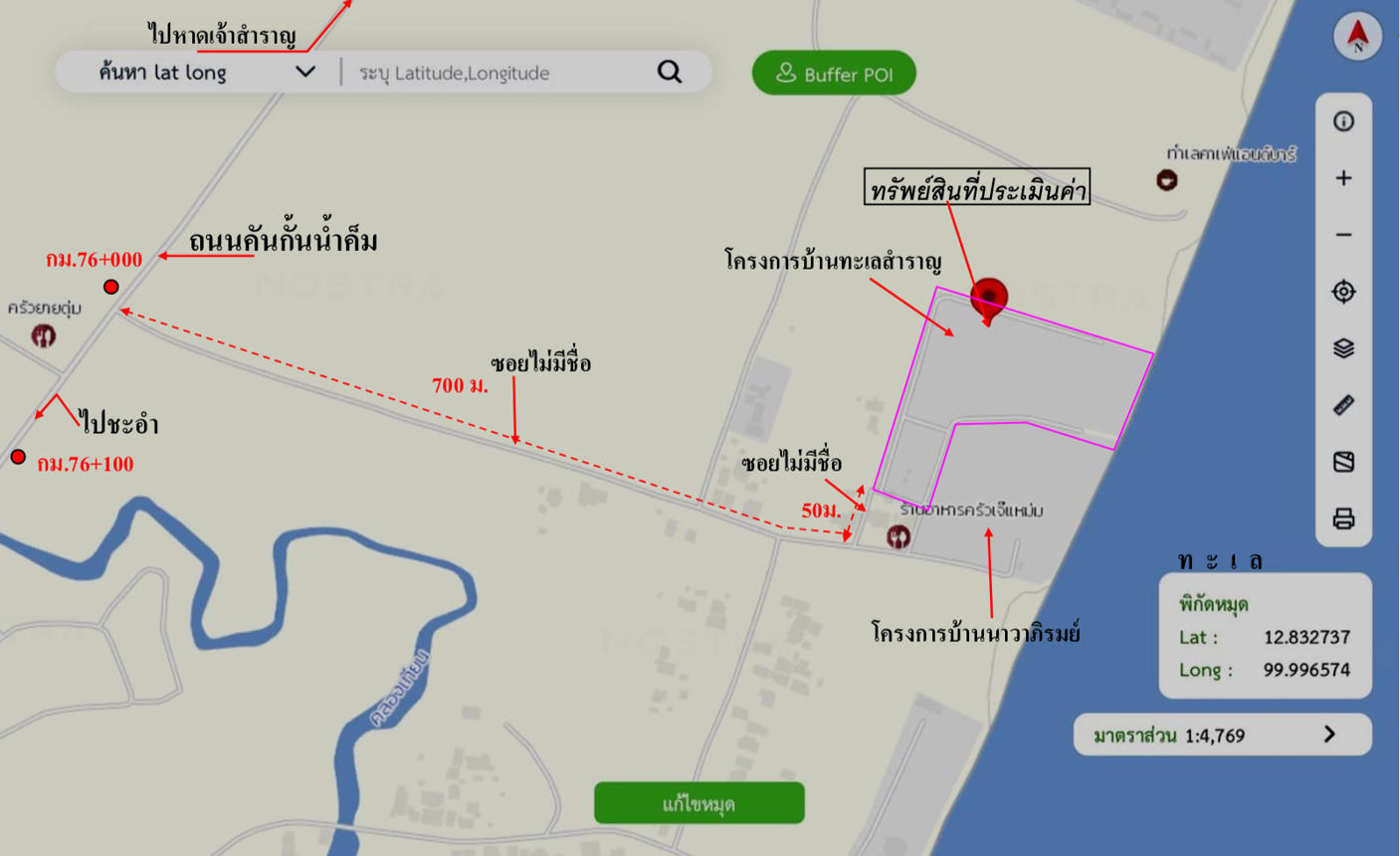
Task: Zoom out with the minus icon
Action: click(x=1343, y=235)
